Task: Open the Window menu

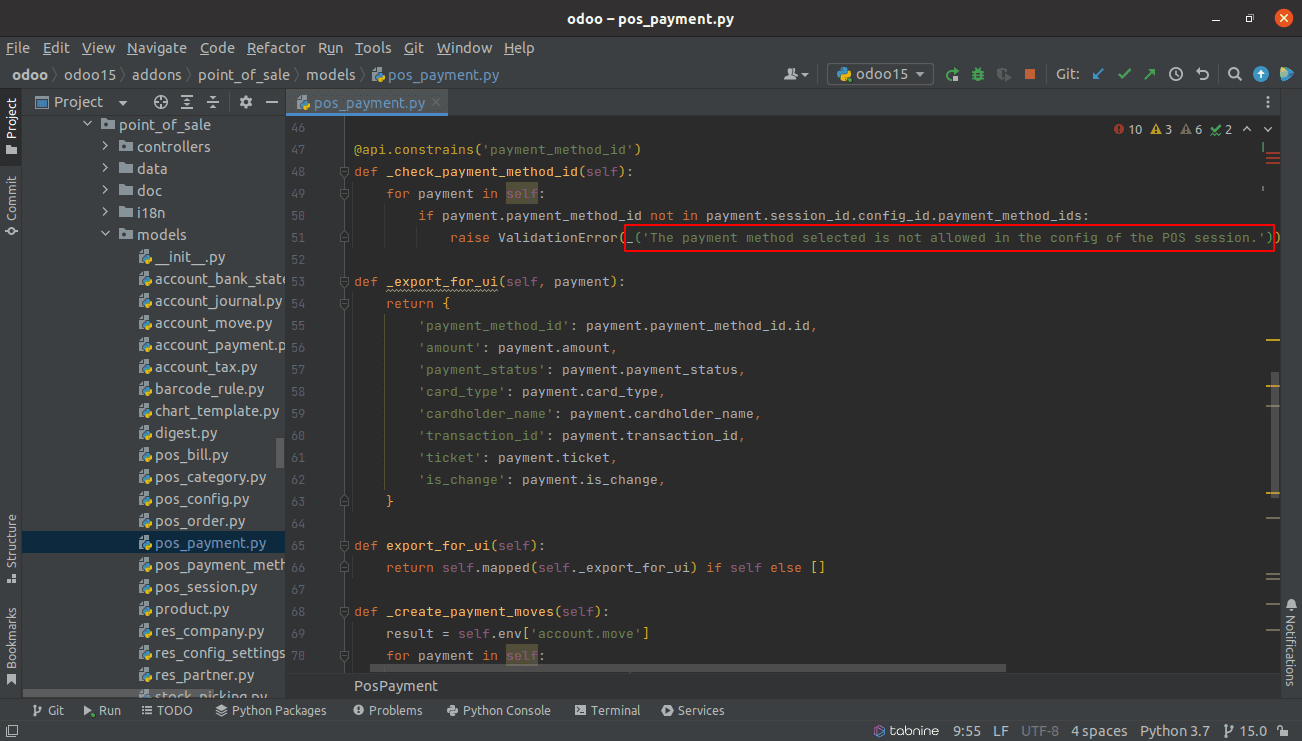Action: (x=464, y=48)
